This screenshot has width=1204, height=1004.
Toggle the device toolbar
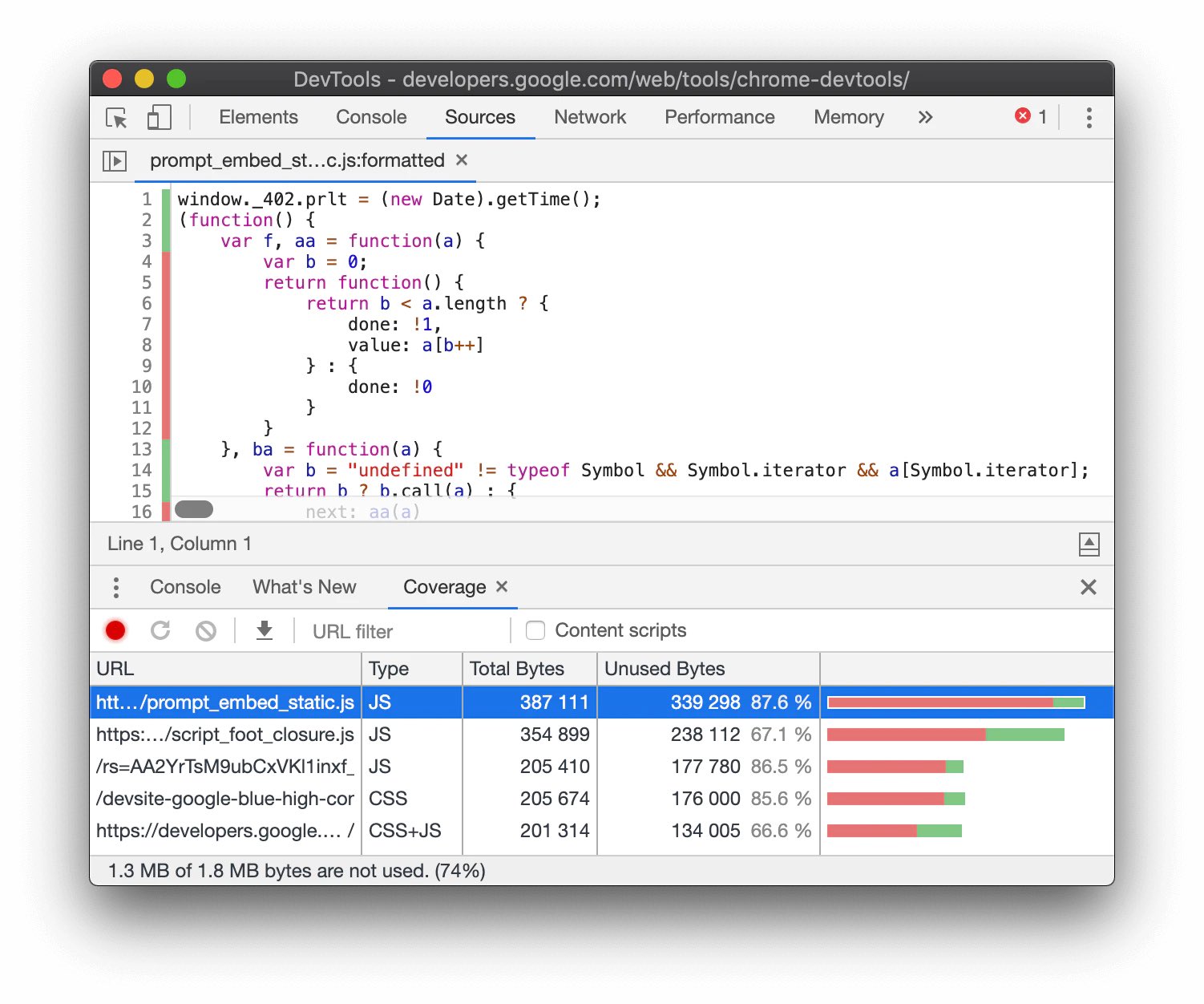tap(159, 117)
